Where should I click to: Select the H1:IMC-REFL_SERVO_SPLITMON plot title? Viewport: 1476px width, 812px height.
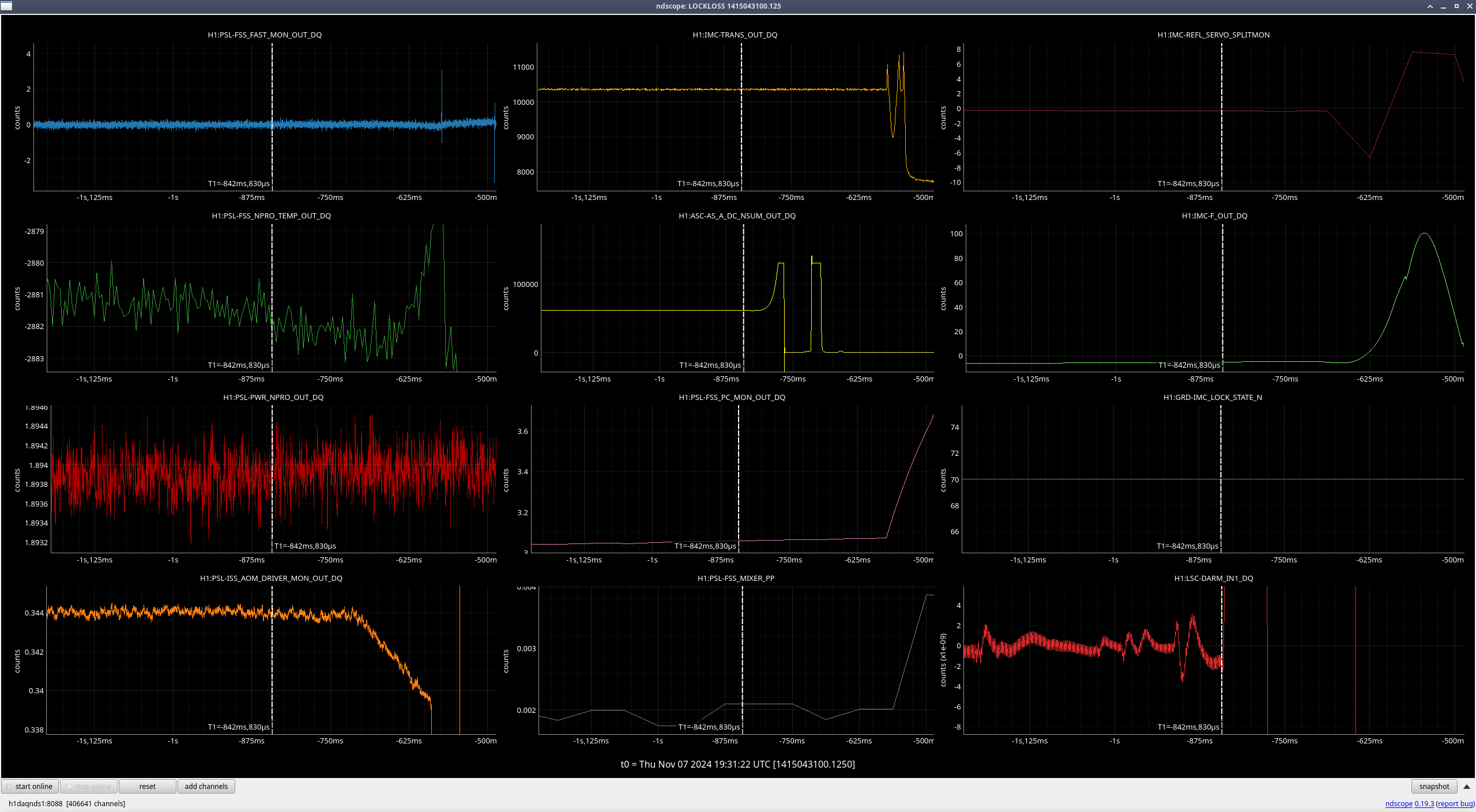point(1213,35)
